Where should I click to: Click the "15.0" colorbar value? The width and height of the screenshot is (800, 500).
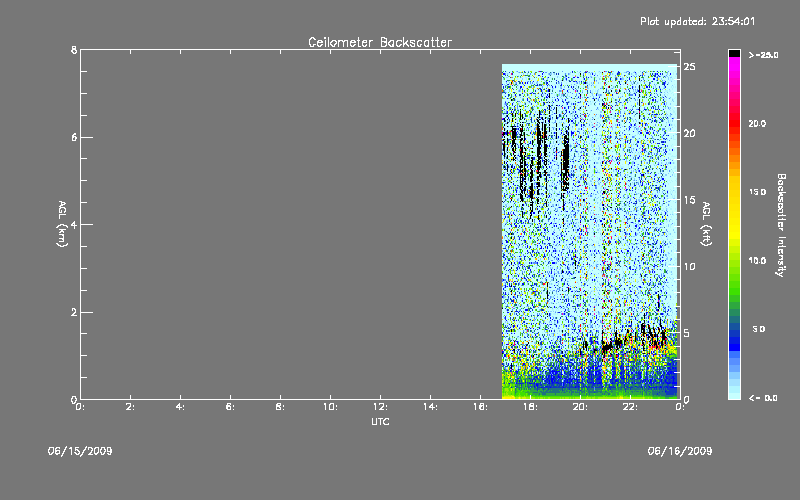(x=757, y=192)
